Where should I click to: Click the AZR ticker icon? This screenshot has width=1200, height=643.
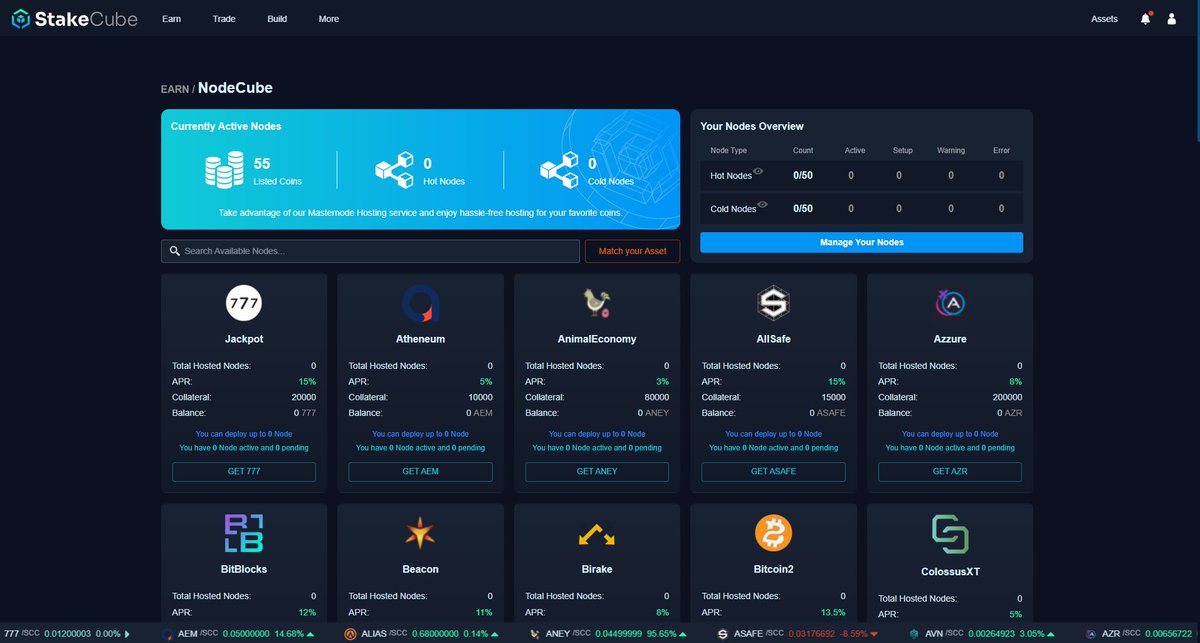[1091, 634]
